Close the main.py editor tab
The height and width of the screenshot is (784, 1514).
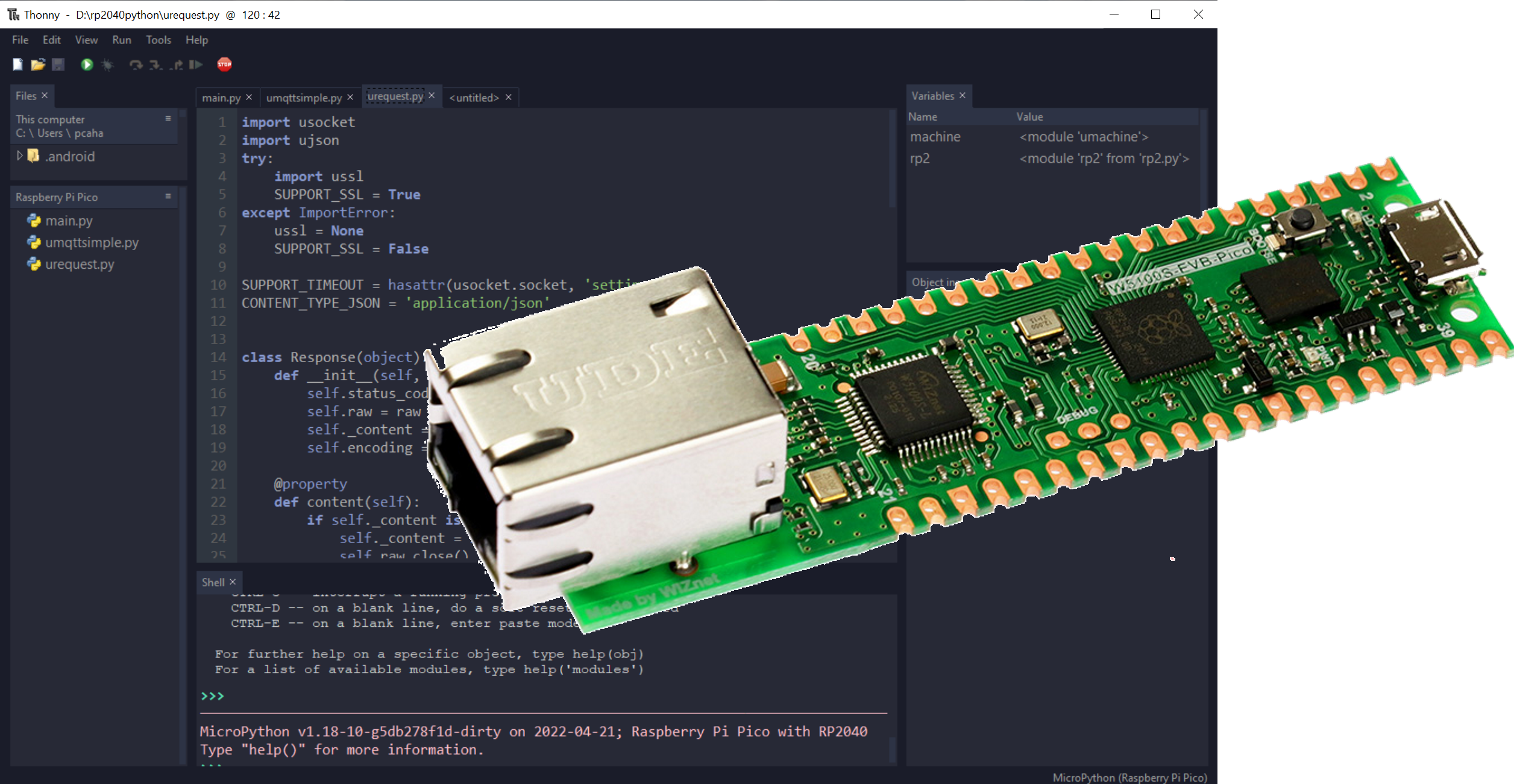[249, 97]
